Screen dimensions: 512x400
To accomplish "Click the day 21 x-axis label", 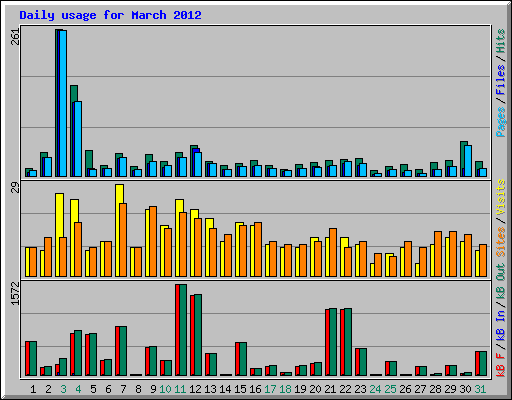I will (330, 389).
